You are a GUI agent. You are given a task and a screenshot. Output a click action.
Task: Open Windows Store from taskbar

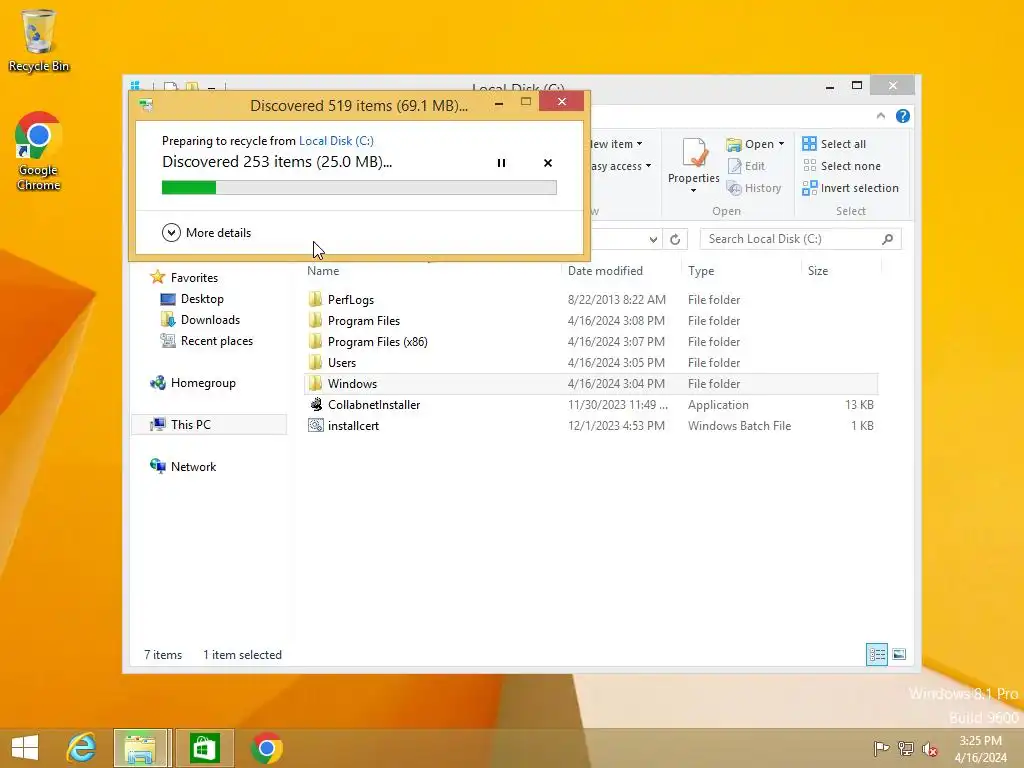[x=204, y=748]
